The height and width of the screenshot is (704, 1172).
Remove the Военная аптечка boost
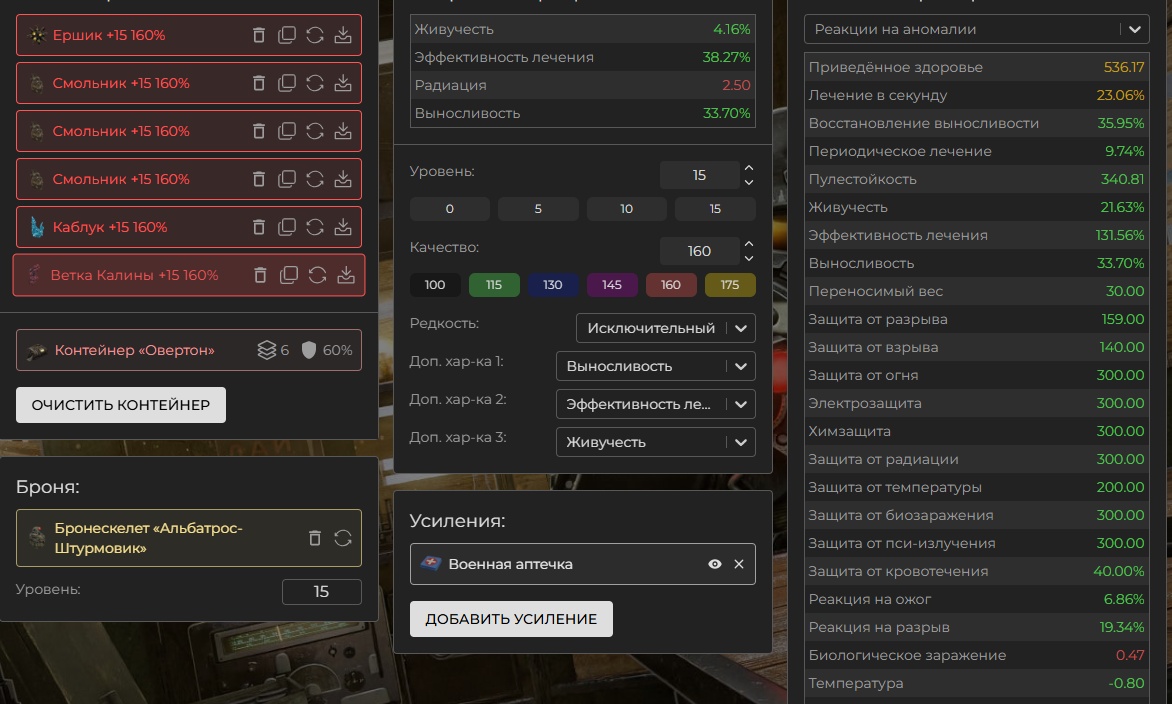[739, 564]
